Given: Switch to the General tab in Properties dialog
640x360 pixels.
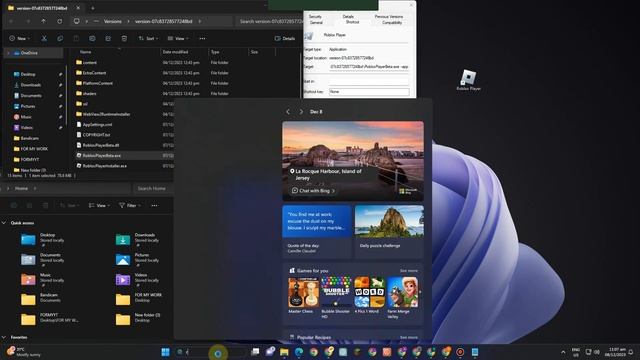Looking at the screenshot, I should coord(316,22).
